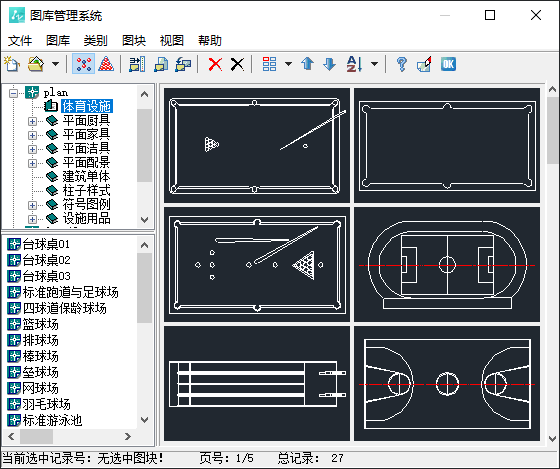Select the 体育设施 tree item
Image resolution: width=560 pixels, height=469 pixels.
point(87,106)
